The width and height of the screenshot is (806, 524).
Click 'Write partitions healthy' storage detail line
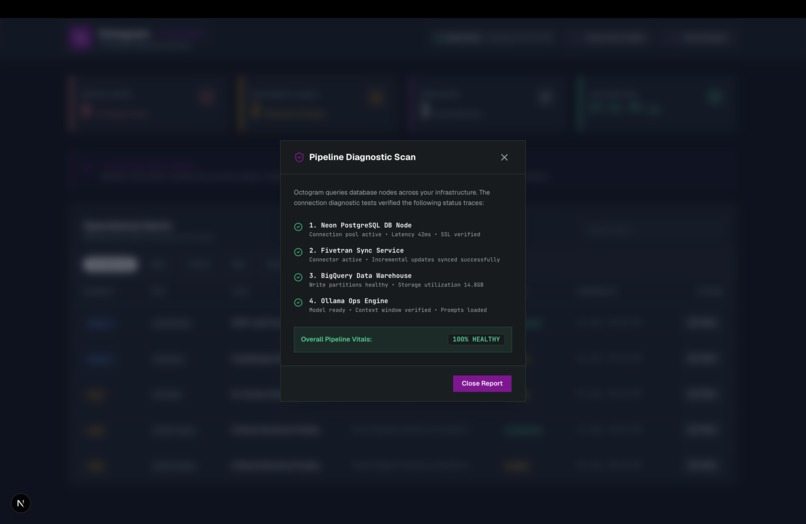[396, 285]
